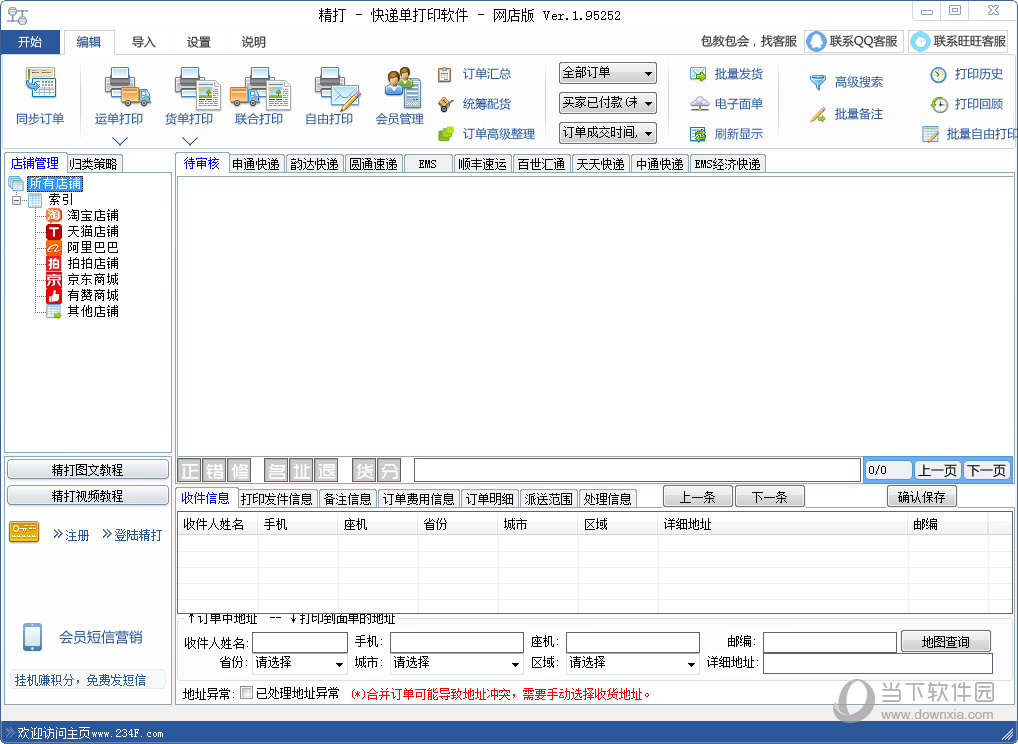Open the 区域 district dropdown
Image resolution: width=1018 pixels, height=744 pixels.
(632, 663)
